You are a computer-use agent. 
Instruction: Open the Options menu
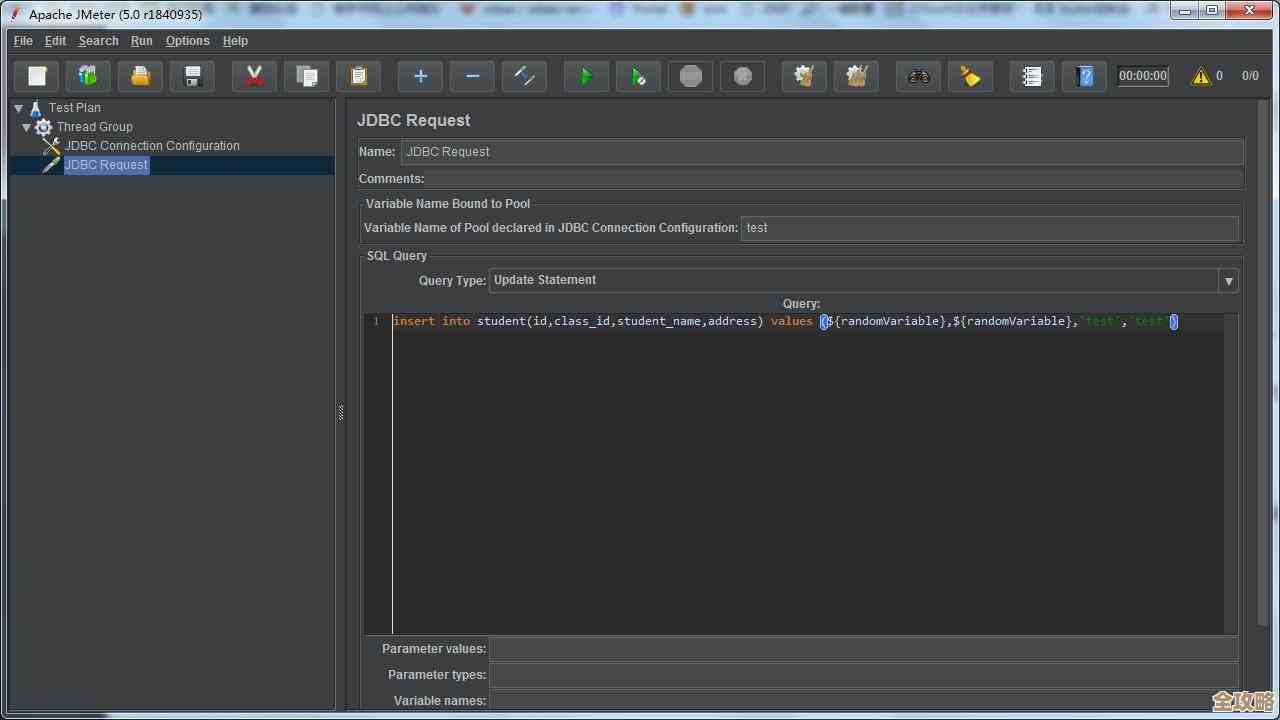(x=187, y=41)
